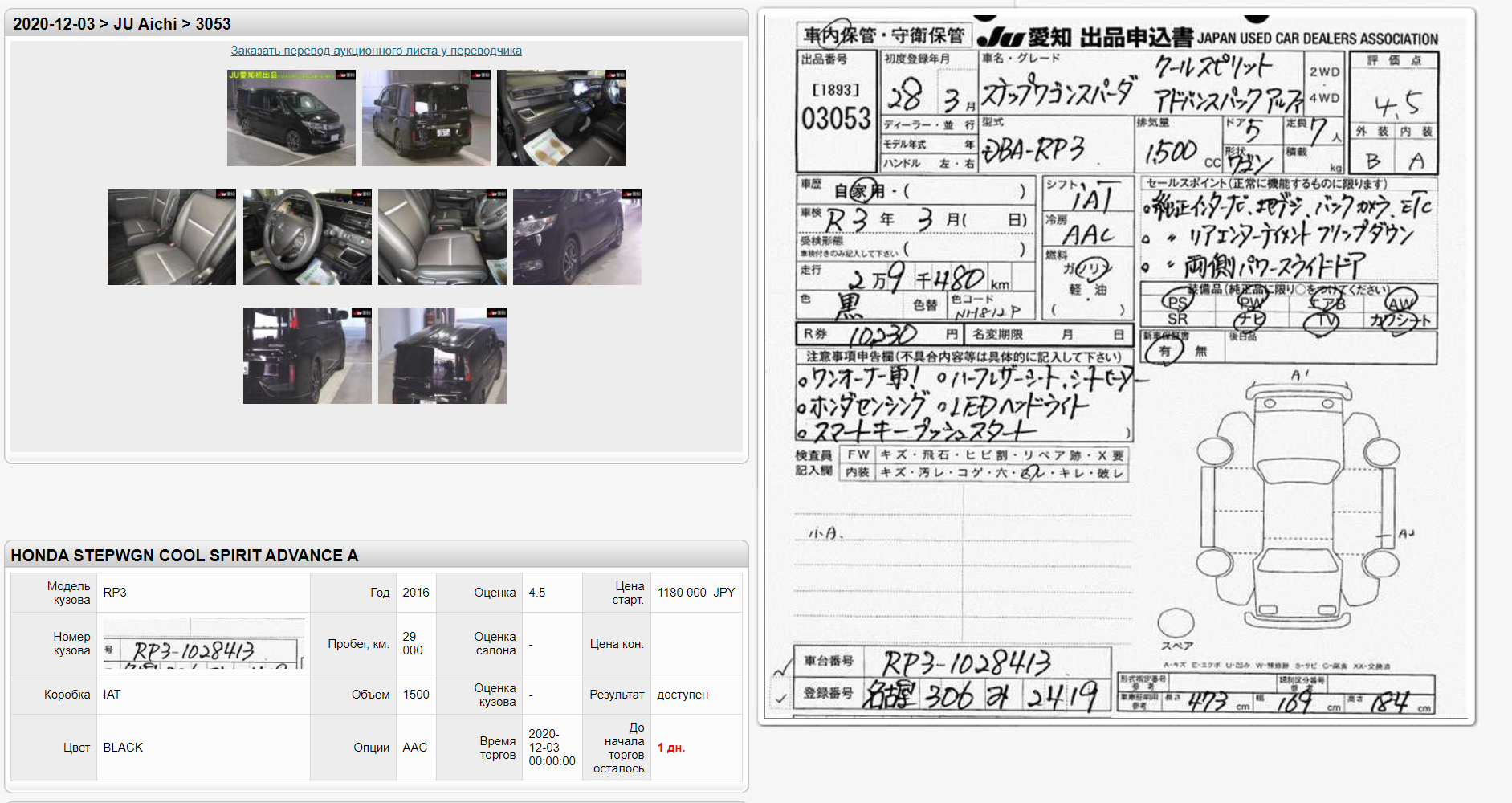
Task: Select result status 'доступен'
Action: 683,695
